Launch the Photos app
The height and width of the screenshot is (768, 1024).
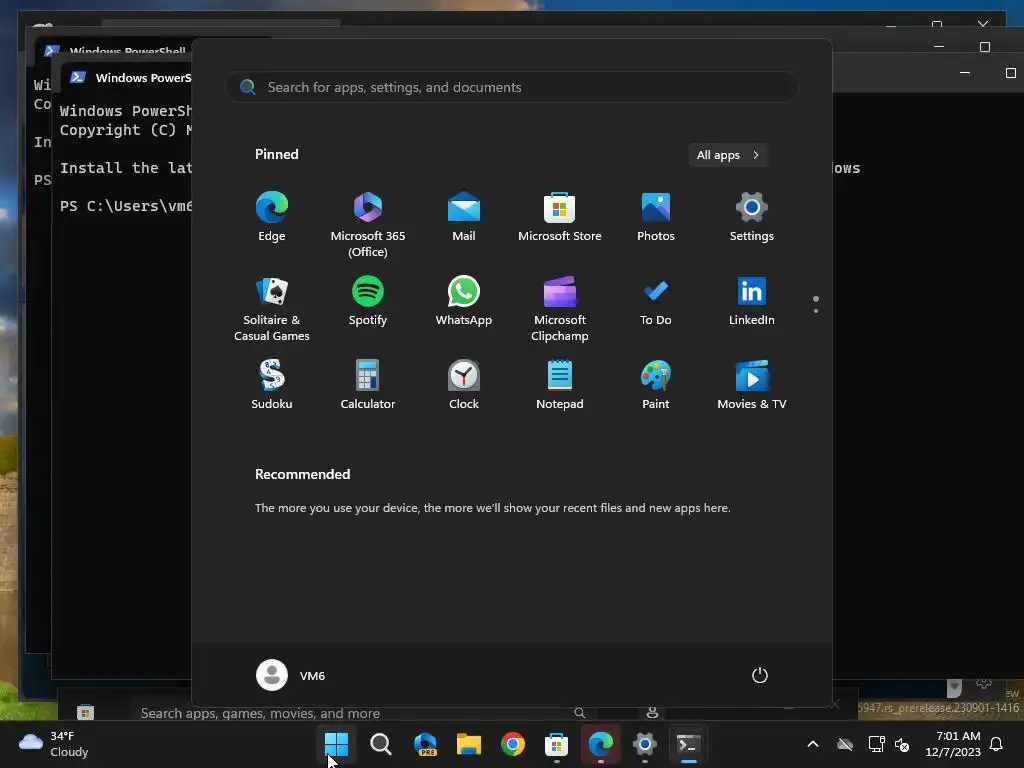(x=656, y=218)
